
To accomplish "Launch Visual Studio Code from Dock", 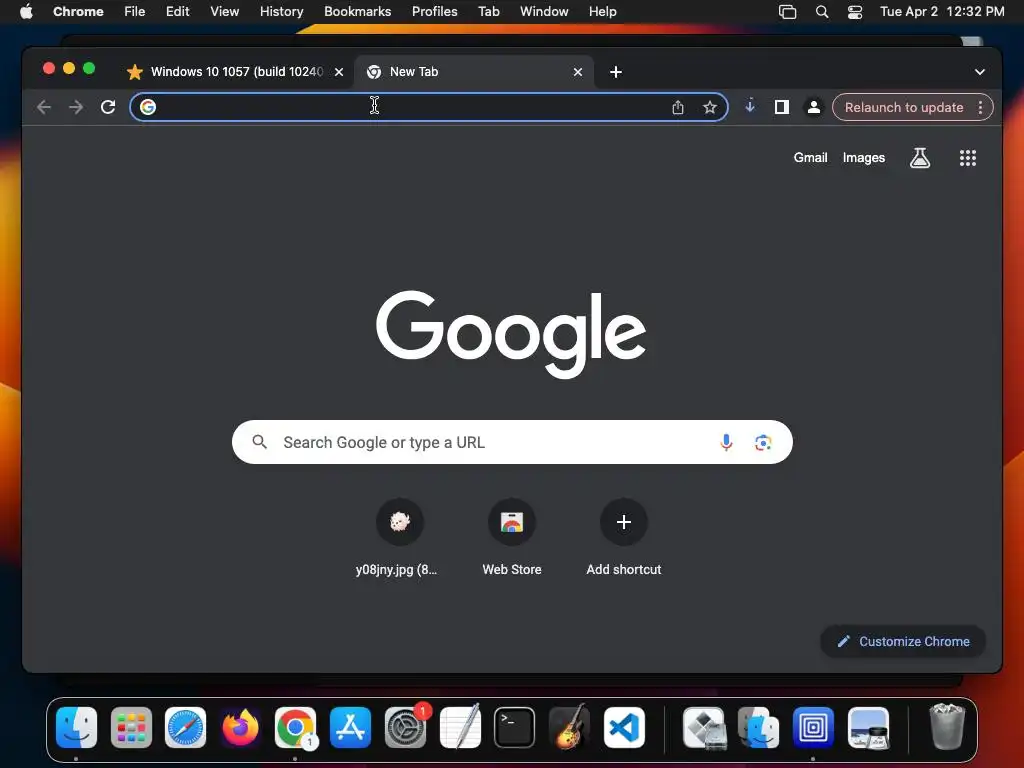I will coord(624,728).
